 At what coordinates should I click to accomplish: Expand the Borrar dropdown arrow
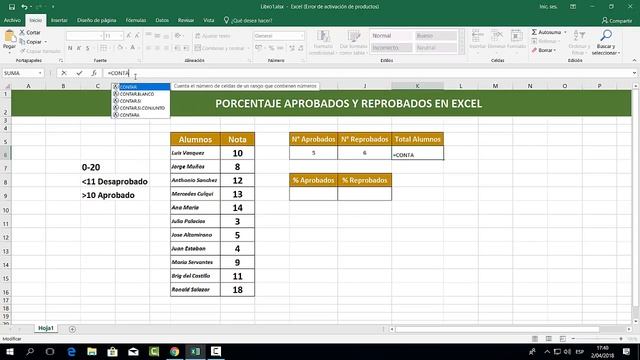click(555, 50)
